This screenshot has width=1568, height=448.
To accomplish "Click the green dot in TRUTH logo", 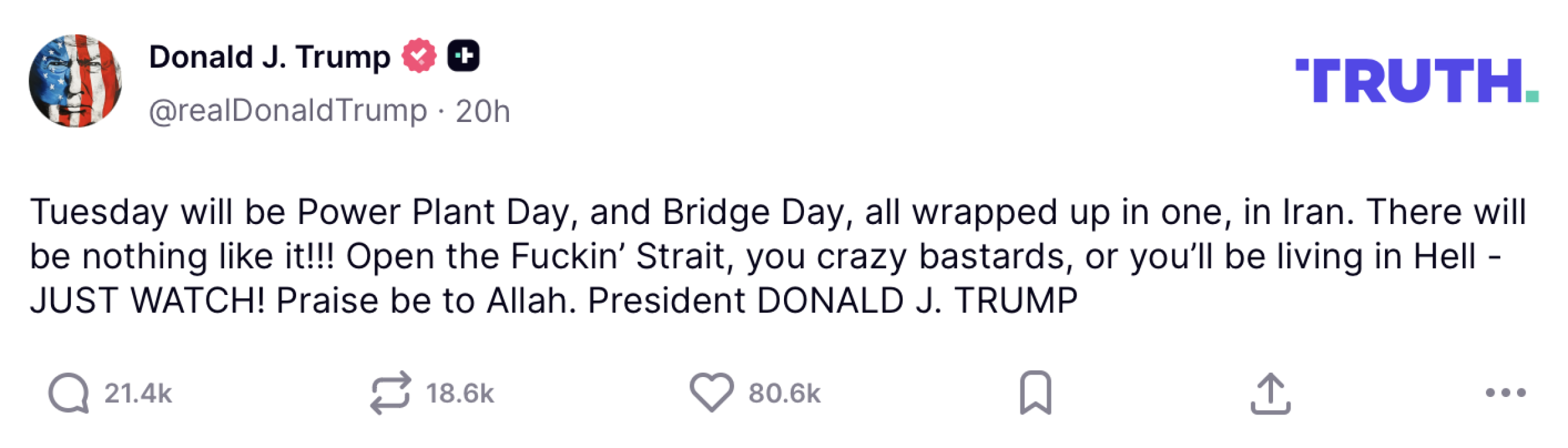I will (1532, 96).
